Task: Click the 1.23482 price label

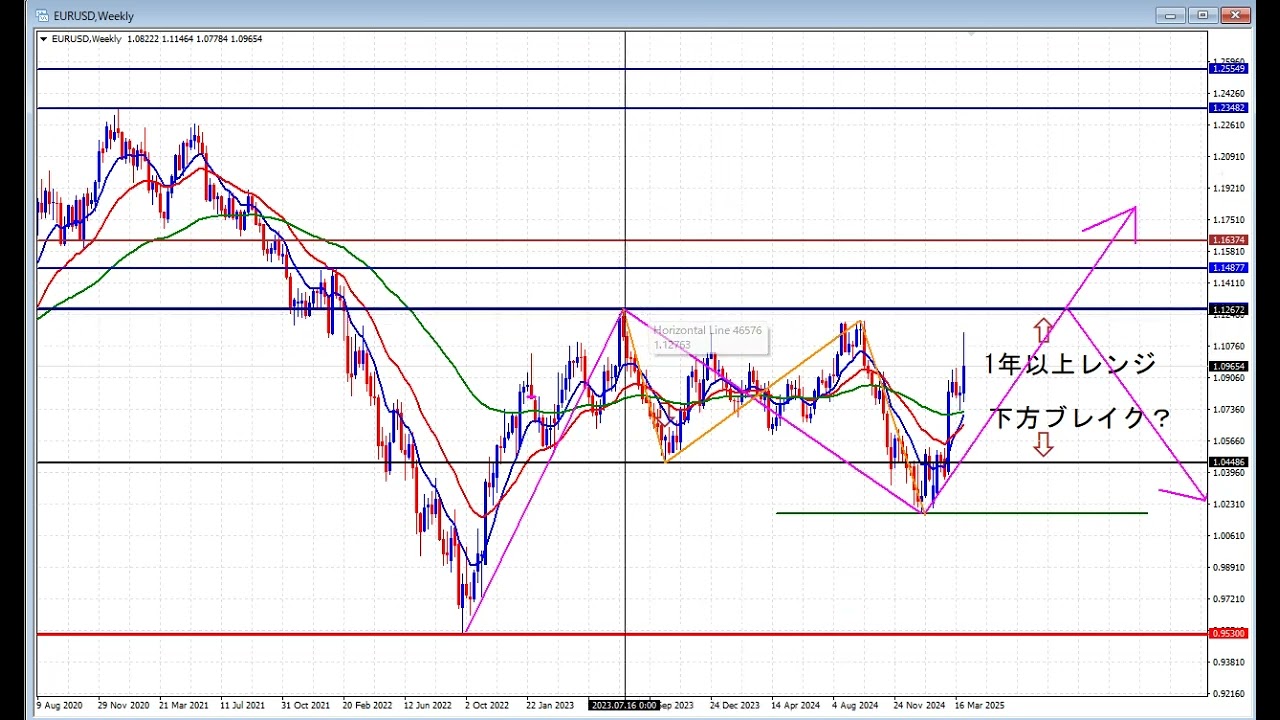Action: coord(1228,107)
